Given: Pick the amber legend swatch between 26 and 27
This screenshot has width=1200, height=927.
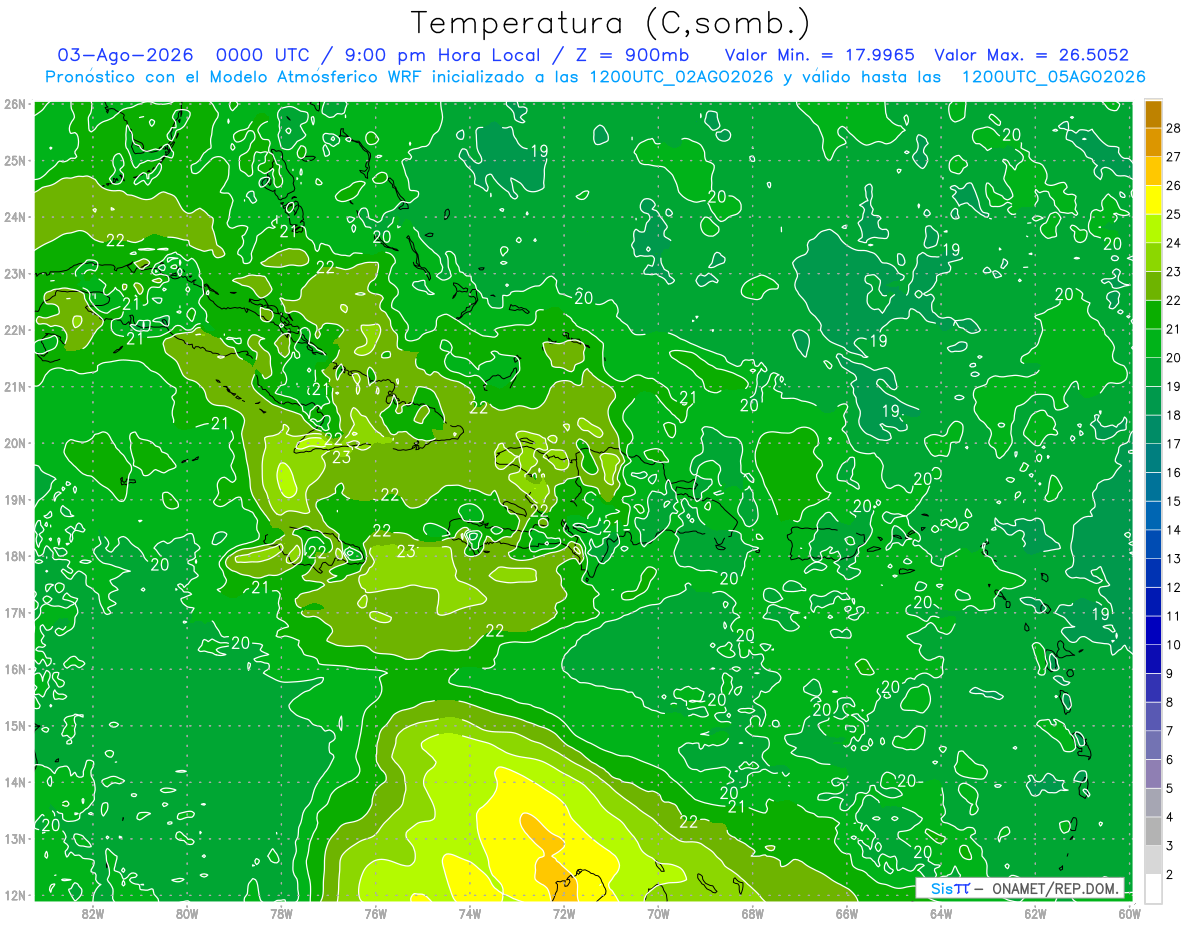Looking at the screenshot, I should pyautogui.click(x=1153, y=171).
